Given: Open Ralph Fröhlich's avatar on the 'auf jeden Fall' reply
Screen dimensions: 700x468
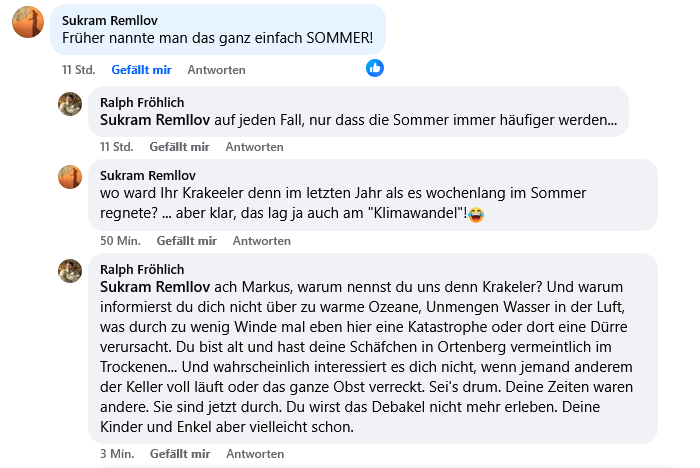Looking at the screenshot, I should click(x=70, y=104).
